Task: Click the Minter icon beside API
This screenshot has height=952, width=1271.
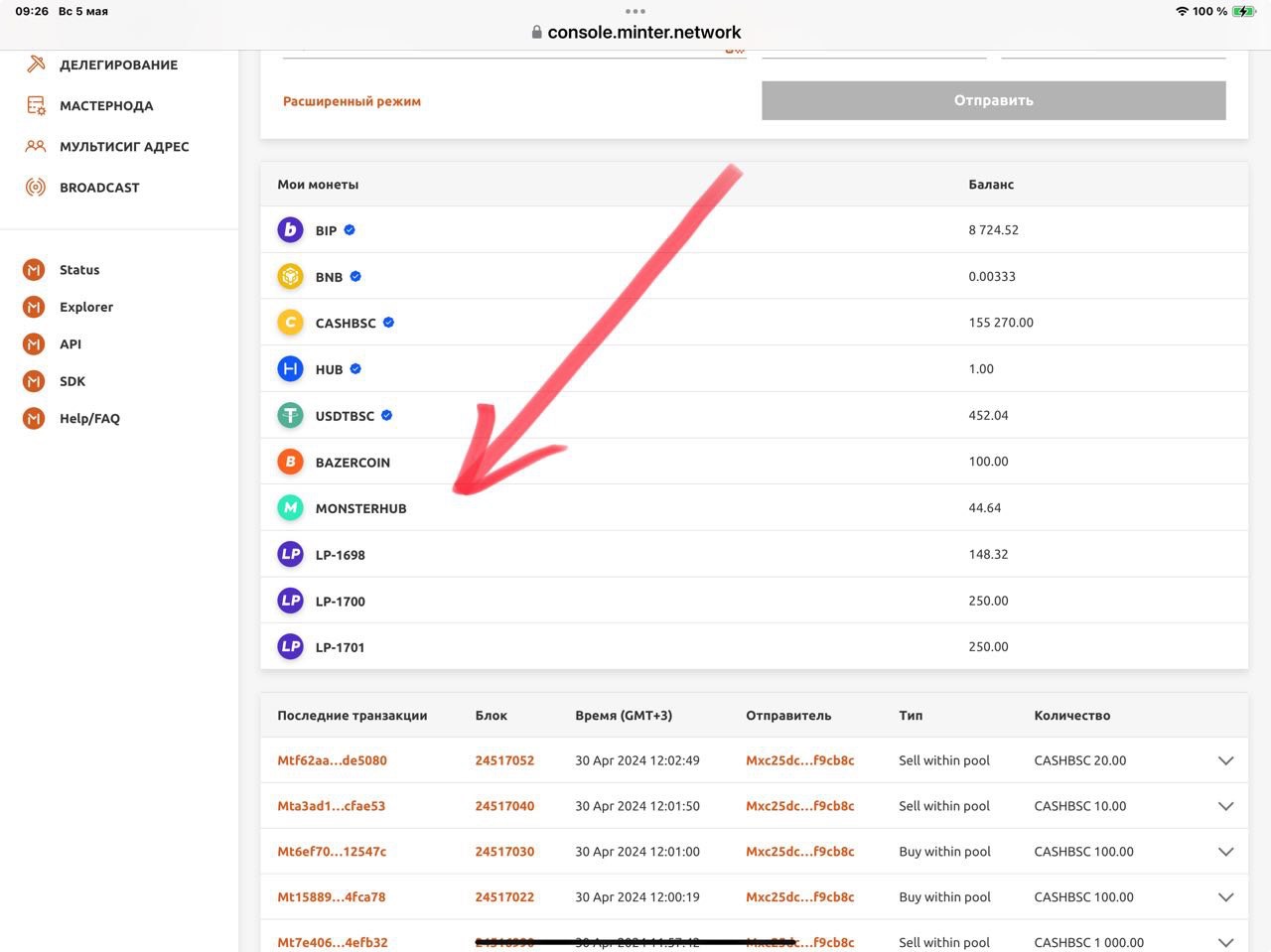Action: point(34,343)
